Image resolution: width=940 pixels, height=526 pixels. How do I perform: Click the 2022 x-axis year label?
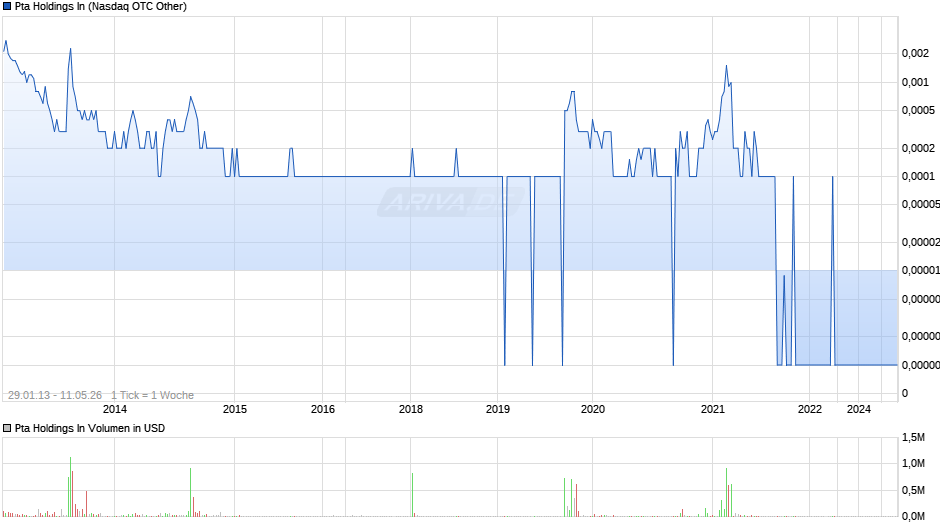coord(810,409)
